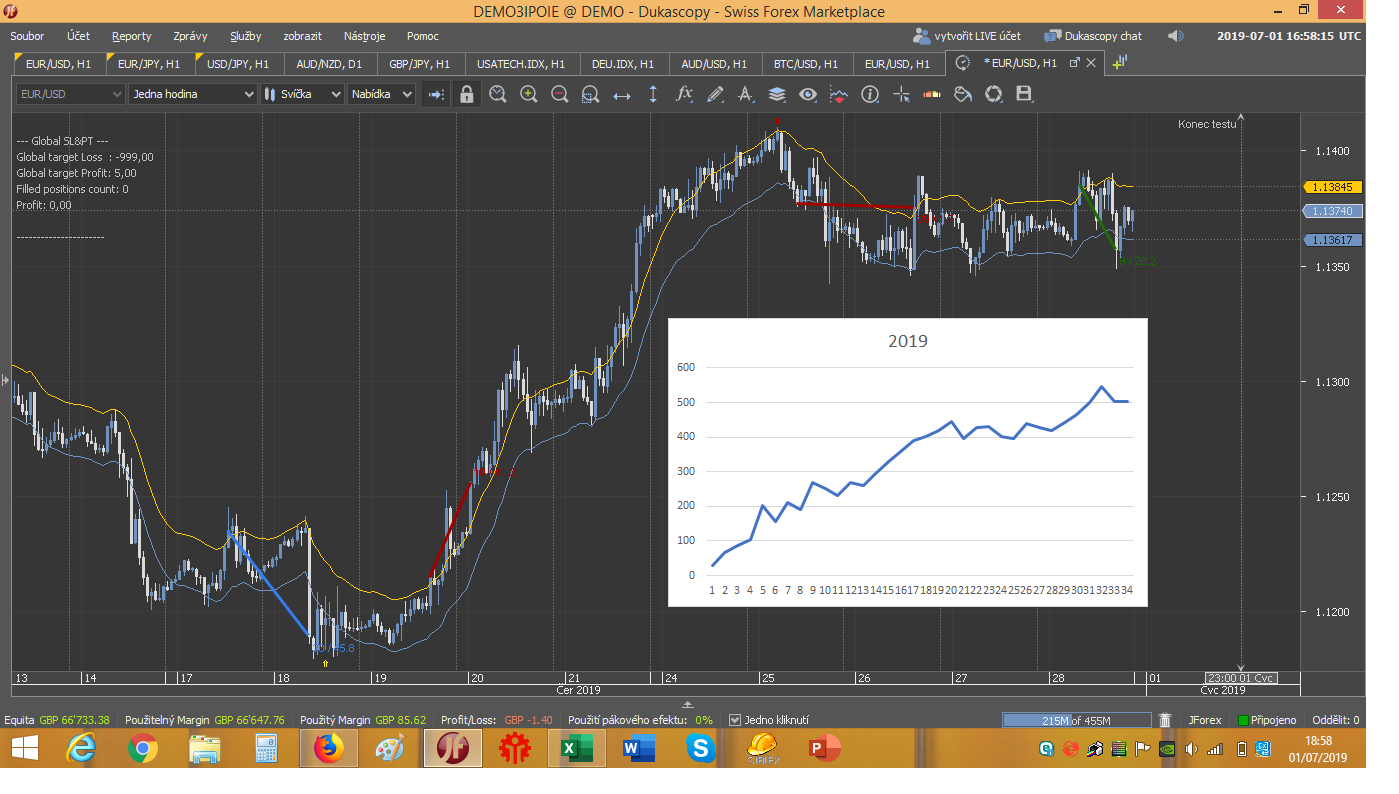Screen dimensions: 1399x794
Task: Switch to the EUR/JPY, H1 tab
Action: (149, 63)
